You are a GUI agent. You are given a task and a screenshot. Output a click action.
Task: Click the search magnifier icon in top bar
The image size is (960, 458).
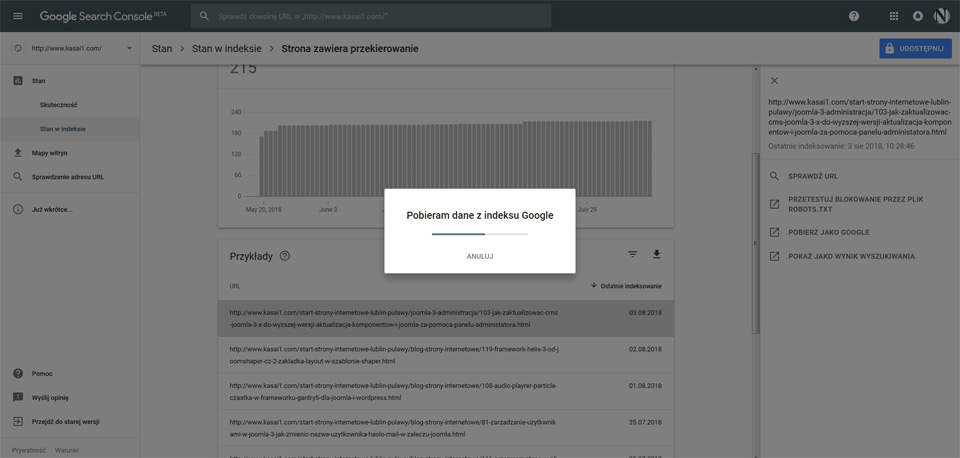pyautogui.click(x=205, y=16)
